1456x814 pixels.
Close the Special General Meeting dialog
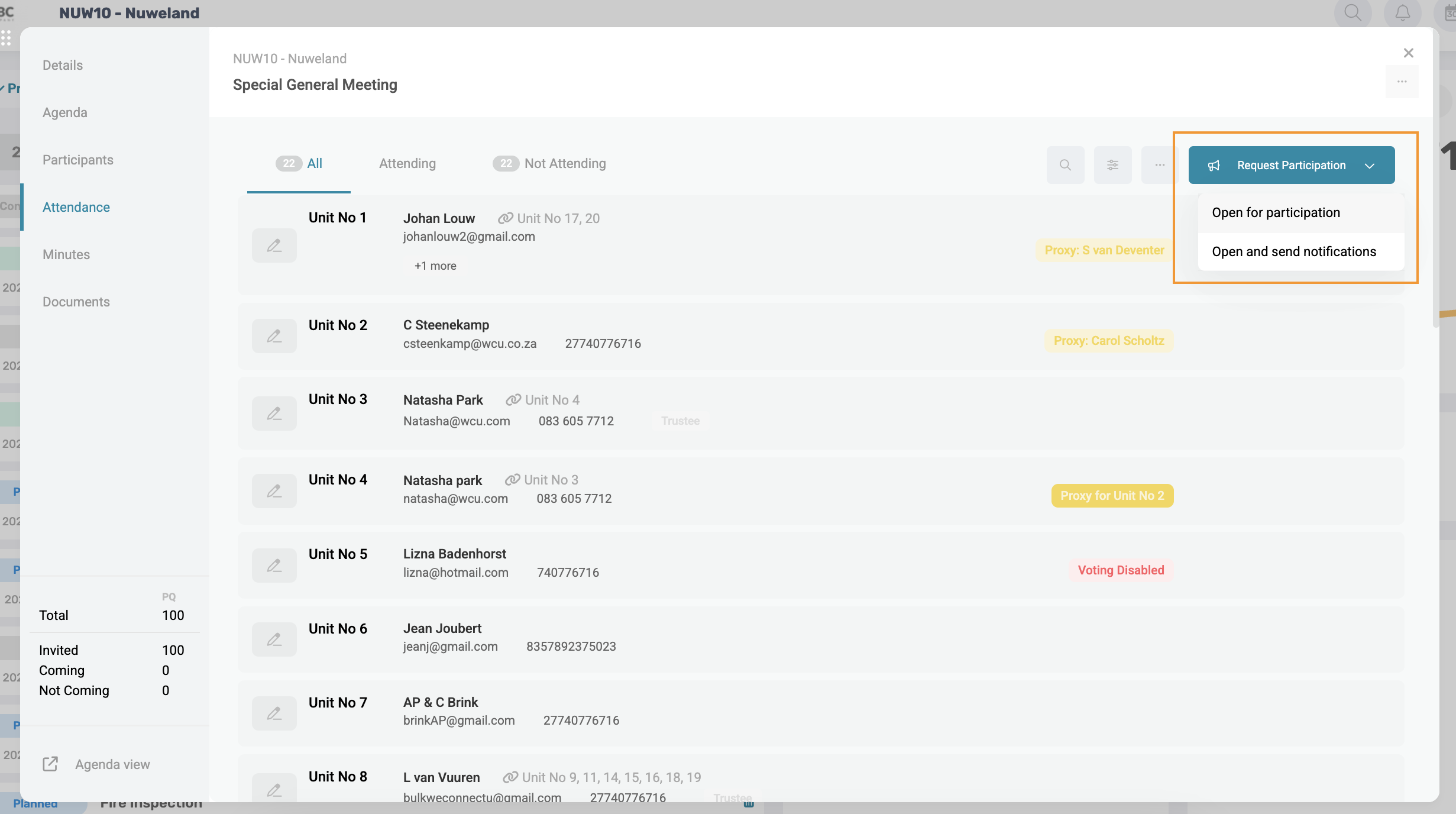tap(1408, 53)
